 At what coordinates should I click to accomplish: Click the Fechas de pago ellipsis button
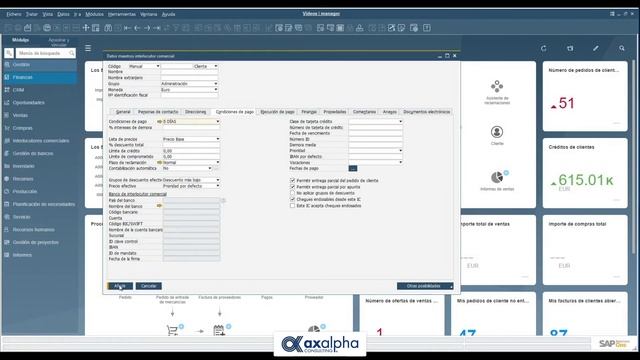pos(353,168)
